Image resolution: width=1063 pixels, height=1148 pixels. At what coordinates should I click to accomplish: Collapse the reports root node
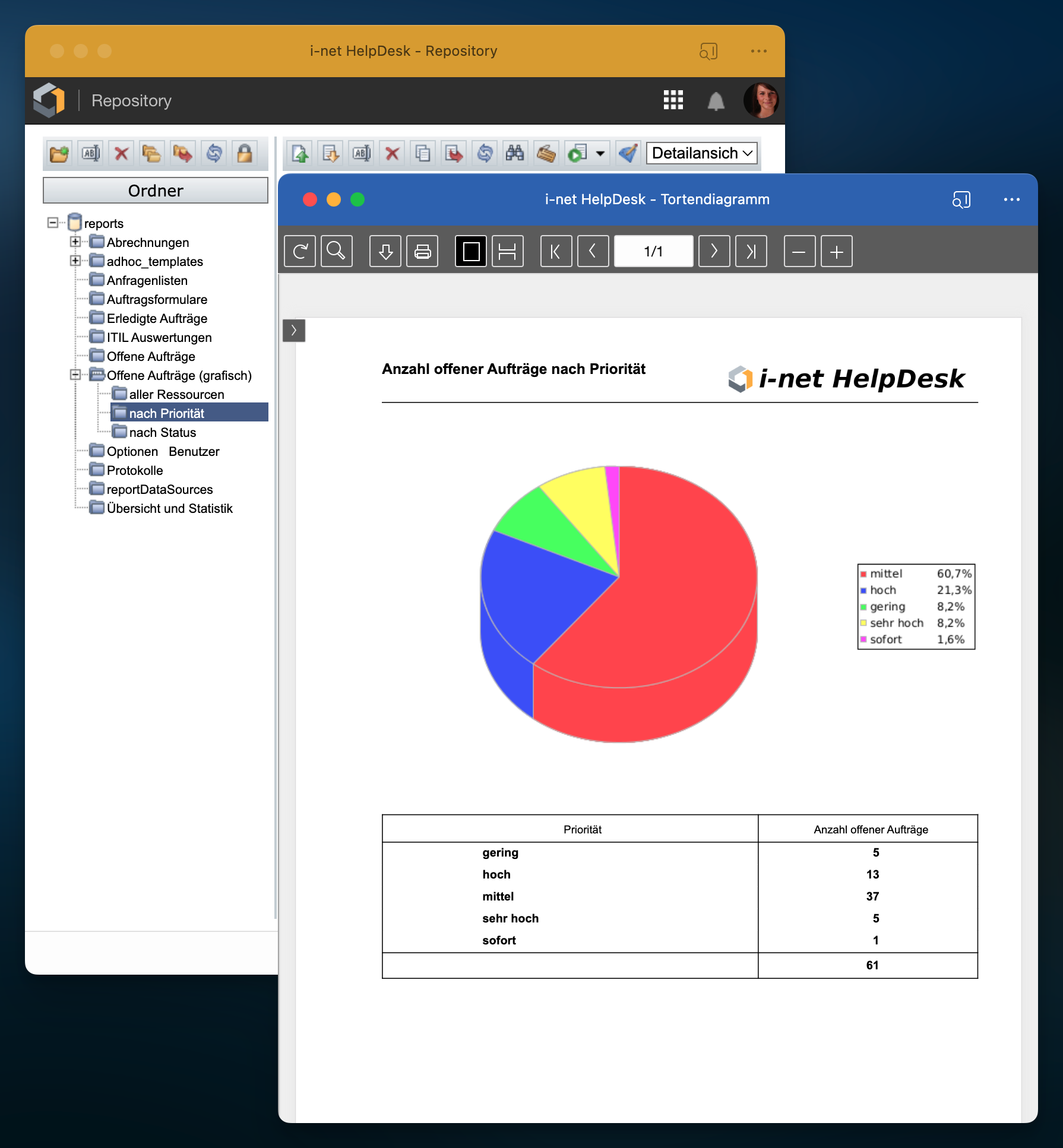coord(53,223)
